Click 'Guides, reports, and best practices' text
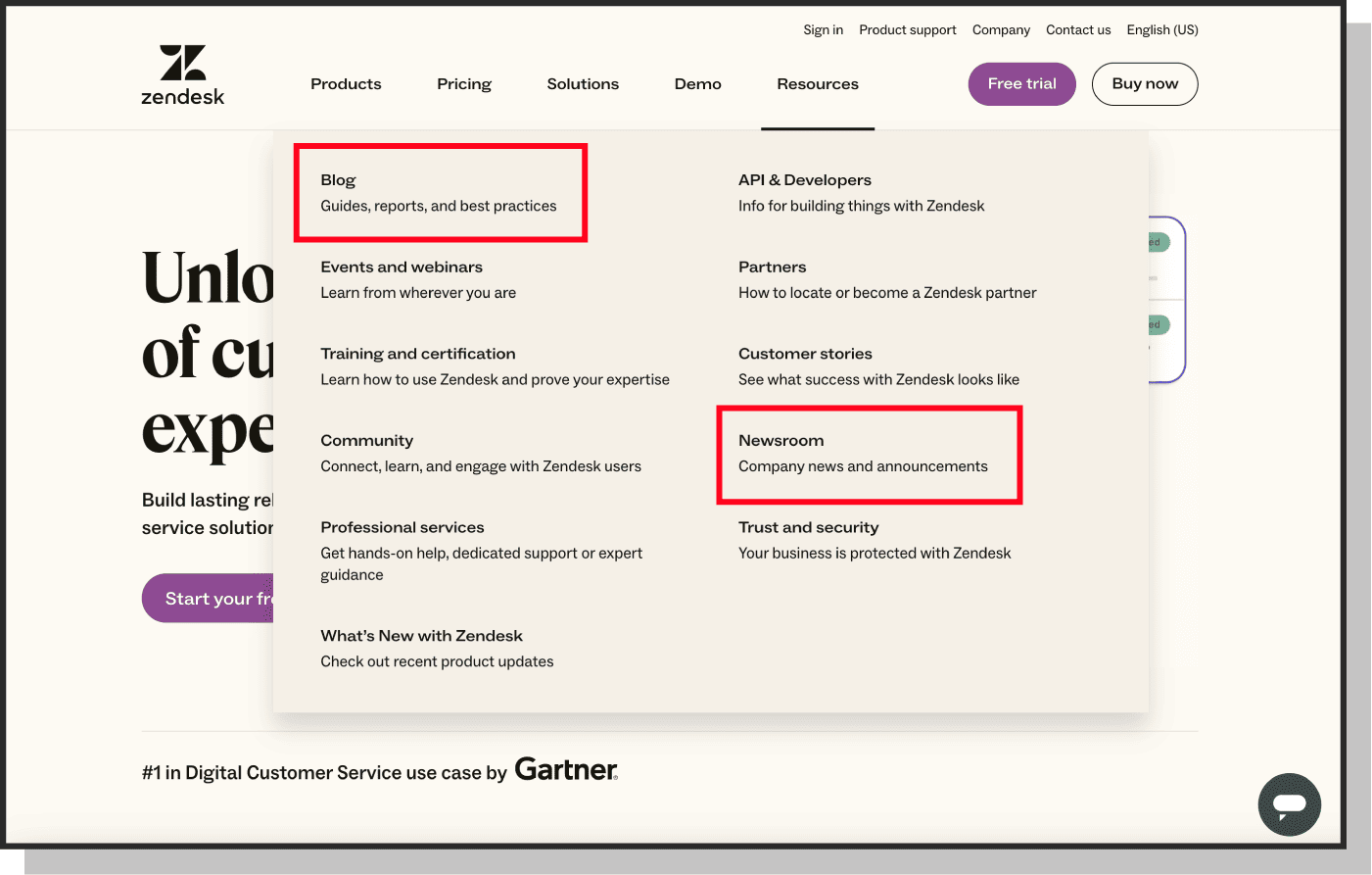The width and height of the screenshot is (1372, 875). coord(439,206)
